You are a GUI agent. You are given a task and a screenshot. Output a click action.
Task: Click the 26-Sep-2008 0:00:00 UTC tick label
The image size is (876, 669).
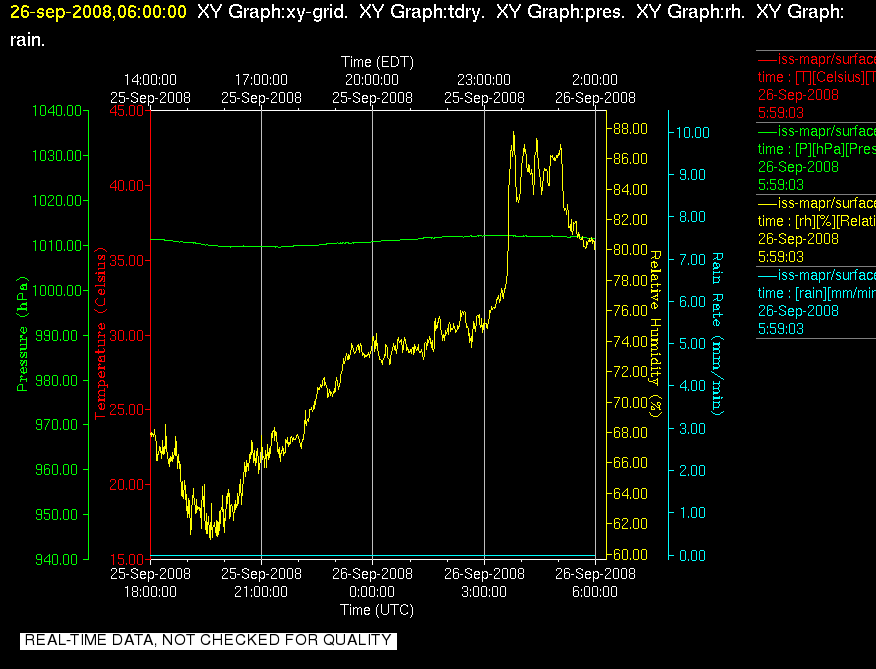pyautogui.click(x=372, y=582)
